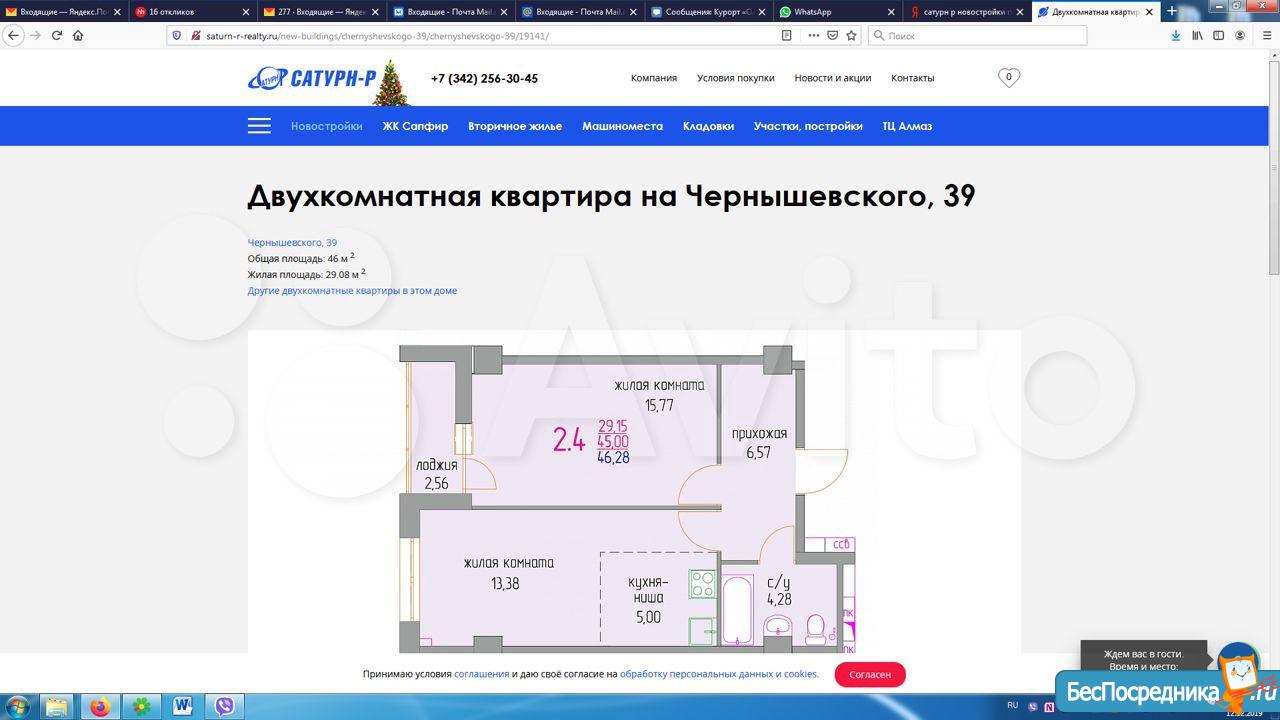Click the favorites heart counter icon
This screenshot has width=1280, height=720.
[1008, 77]
